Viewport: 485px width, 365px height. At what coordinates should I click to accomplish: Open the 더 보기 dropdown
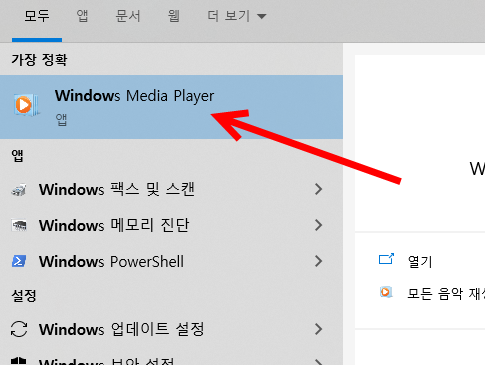click(x=237, y=16)
